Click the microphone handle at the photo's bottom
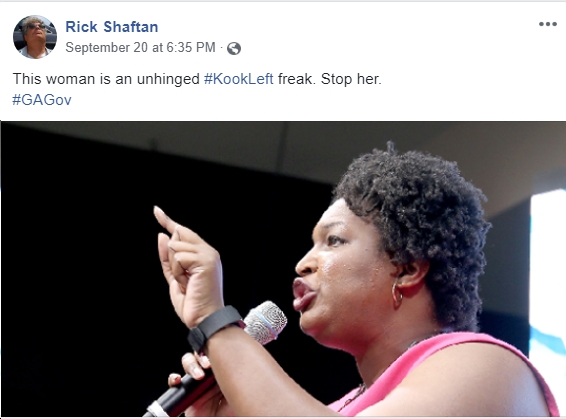This screenshot has height=419, width=566. click(180, 395)
